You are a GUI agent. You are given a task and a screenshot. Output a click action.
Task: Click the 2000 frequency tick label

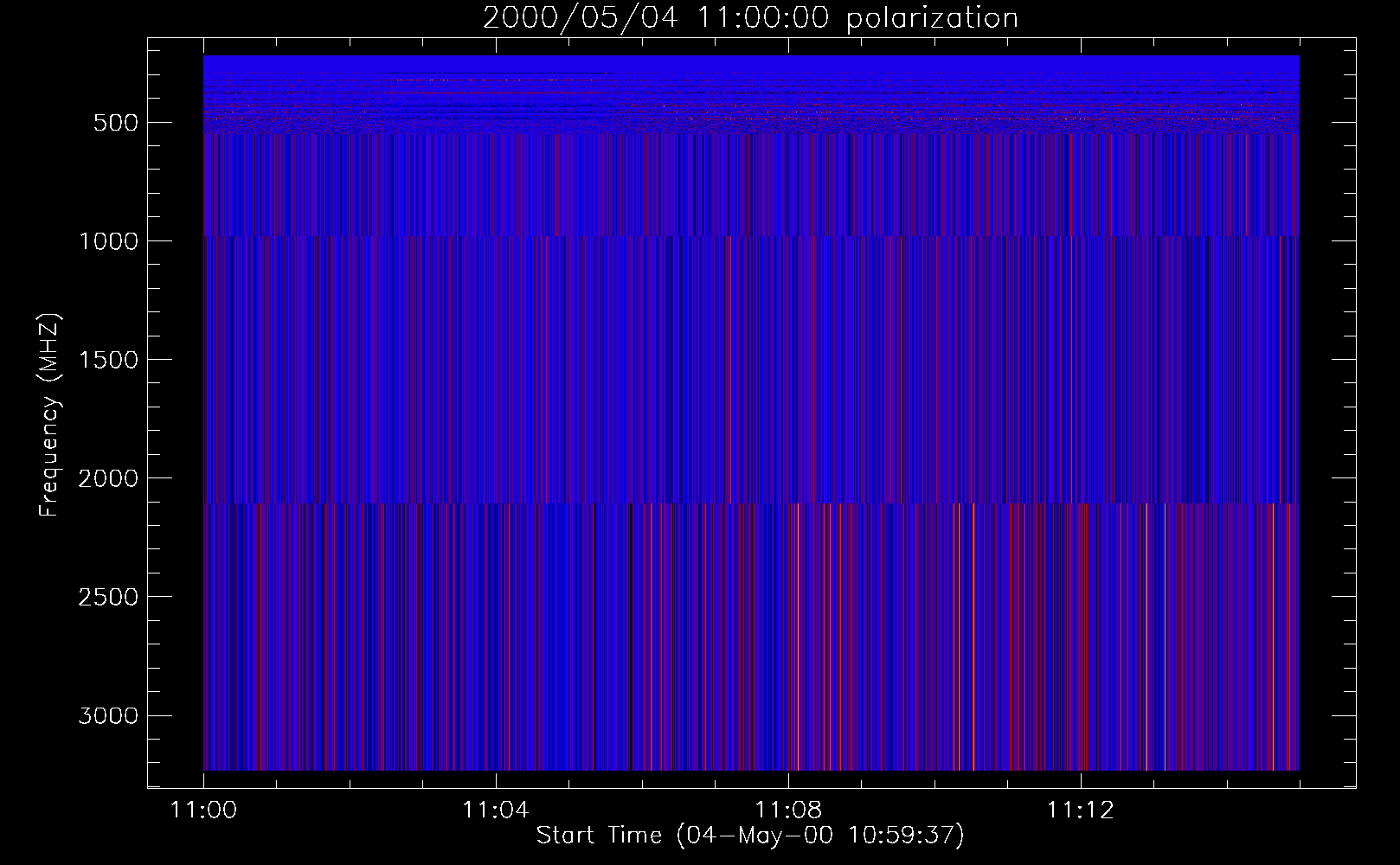click(x=108, y=478)
